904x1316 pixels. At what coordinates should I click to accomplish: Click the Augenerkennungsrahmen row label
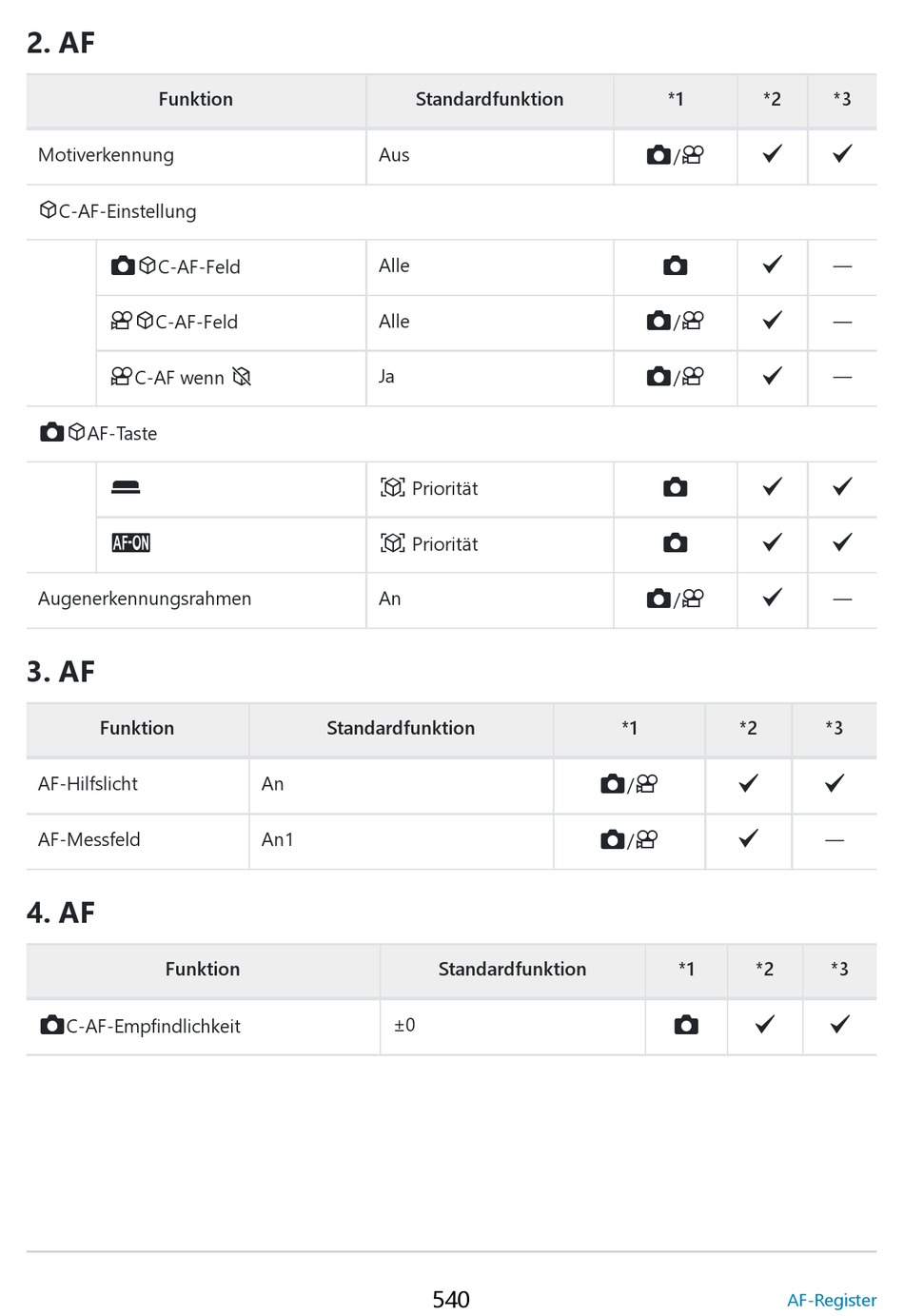pyautogui.click(x=145, y=599)
